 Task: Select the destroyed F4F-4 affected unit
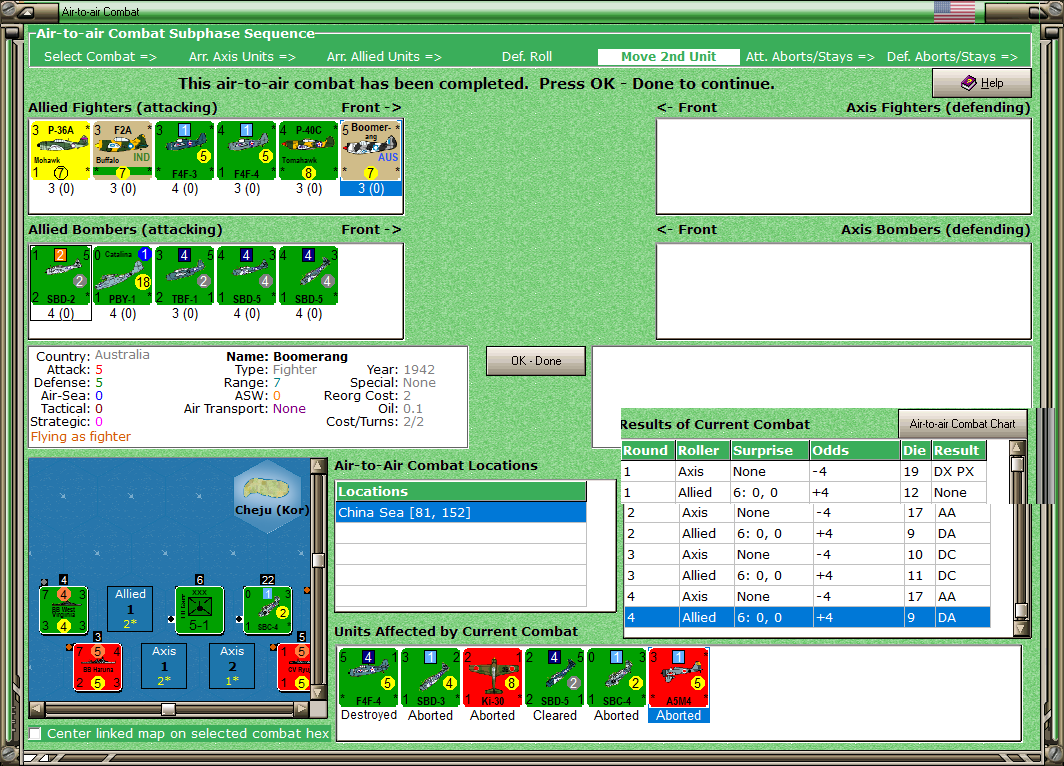(368, 678)
